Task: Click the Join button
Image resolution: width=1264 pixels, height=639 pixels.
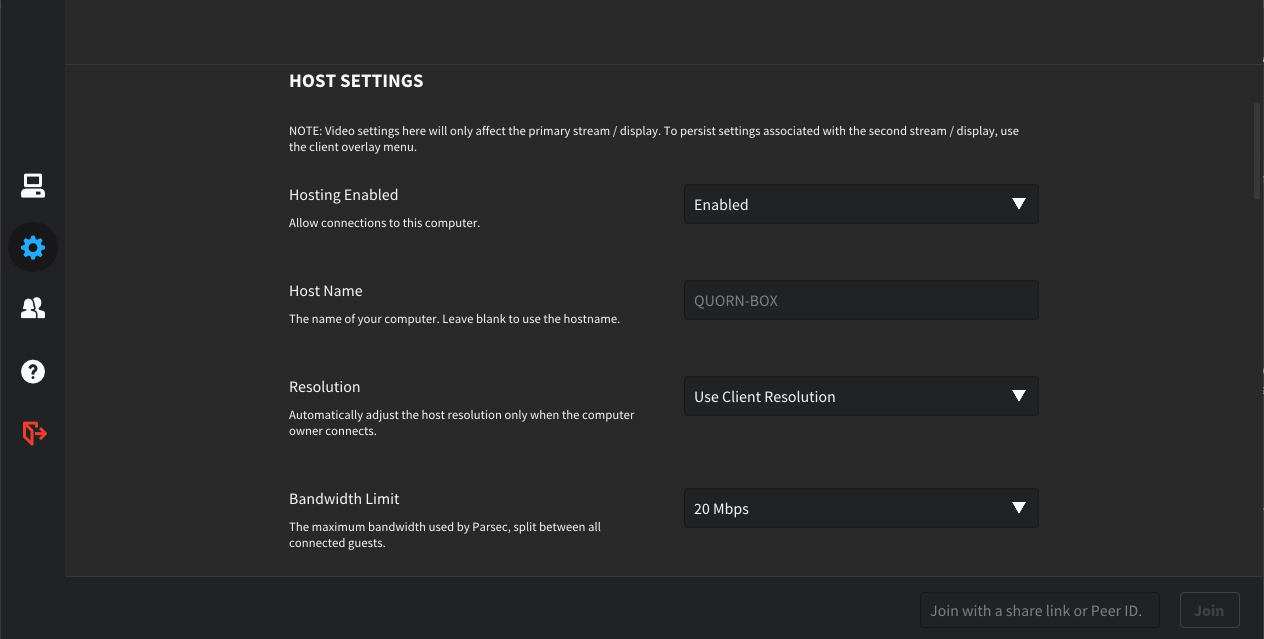Action: [1209, 610]
